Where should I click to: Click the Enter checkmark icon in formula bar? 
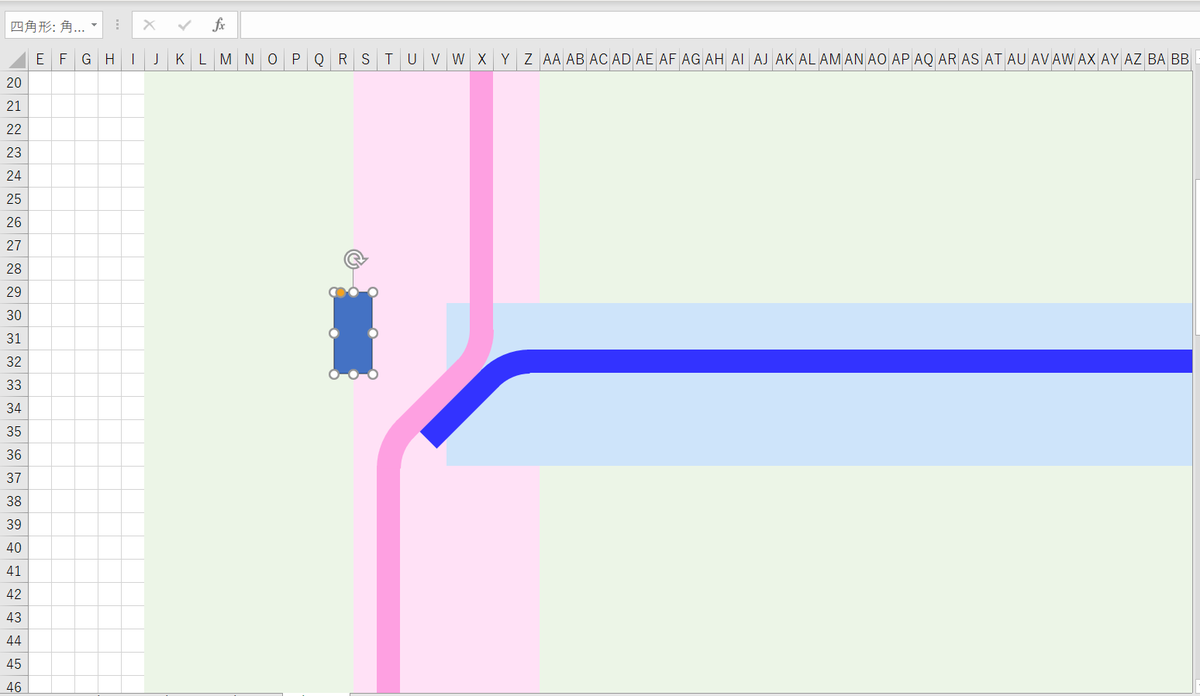184,25
